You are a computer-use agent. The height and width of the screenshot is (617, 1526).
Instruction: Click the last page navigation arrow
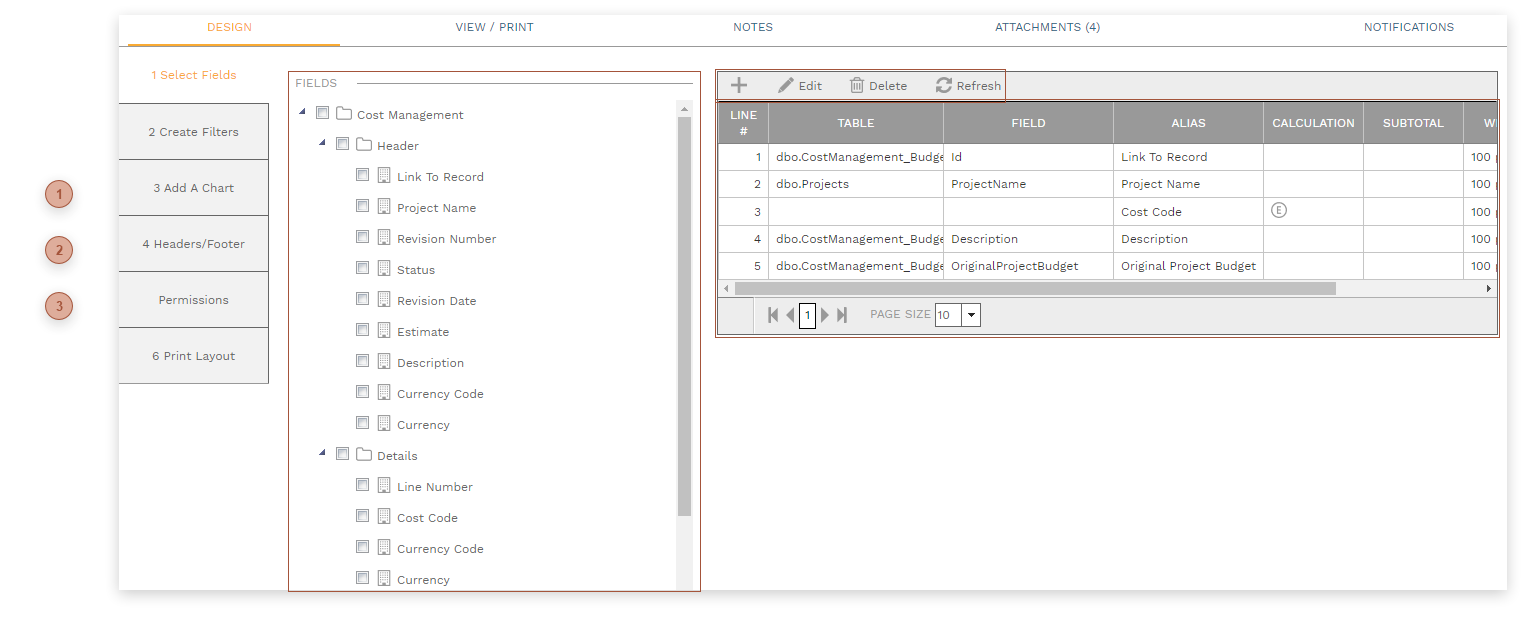point(841,314)
